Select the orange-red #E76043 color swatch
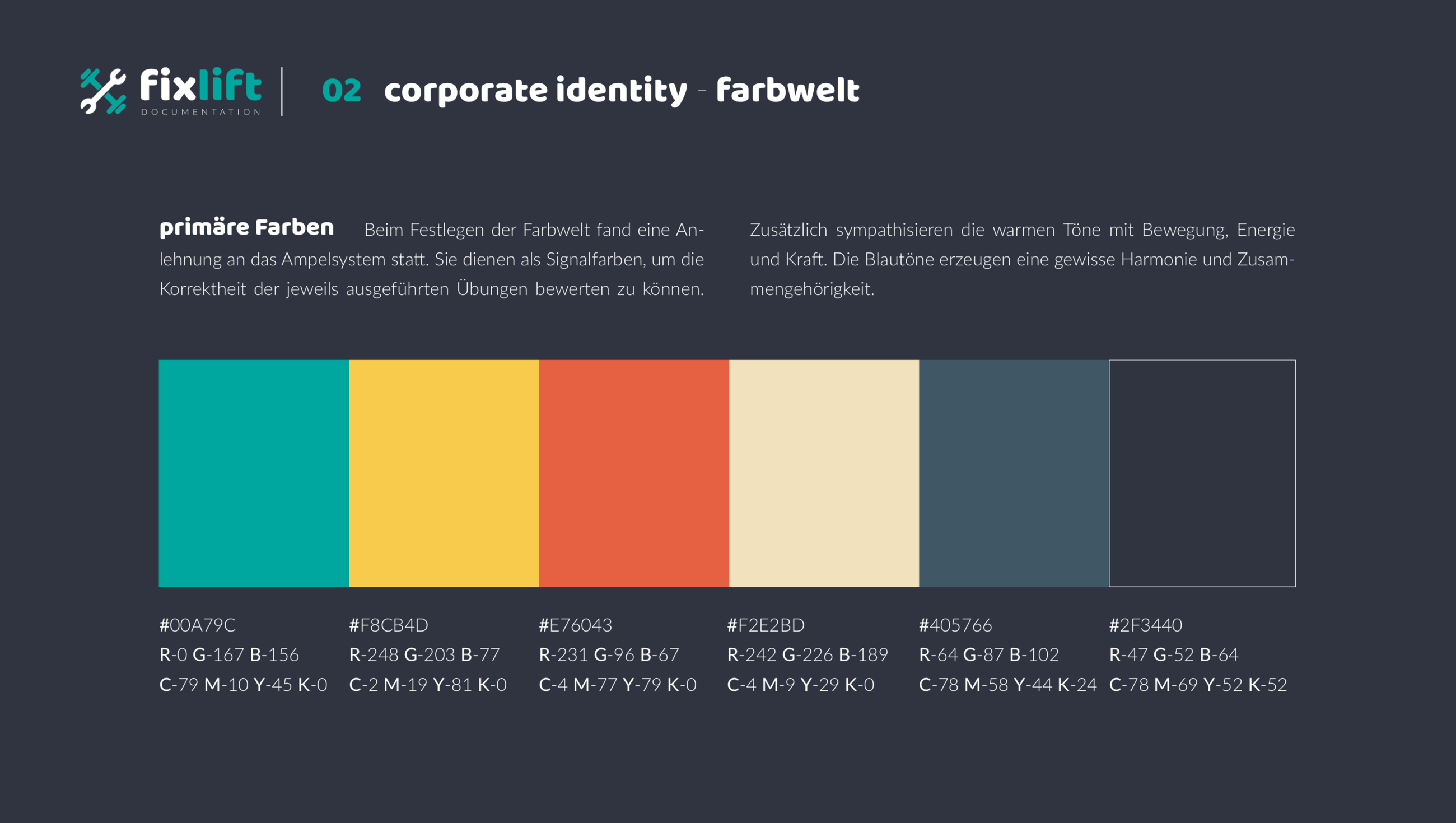 [x=633, y=473]
